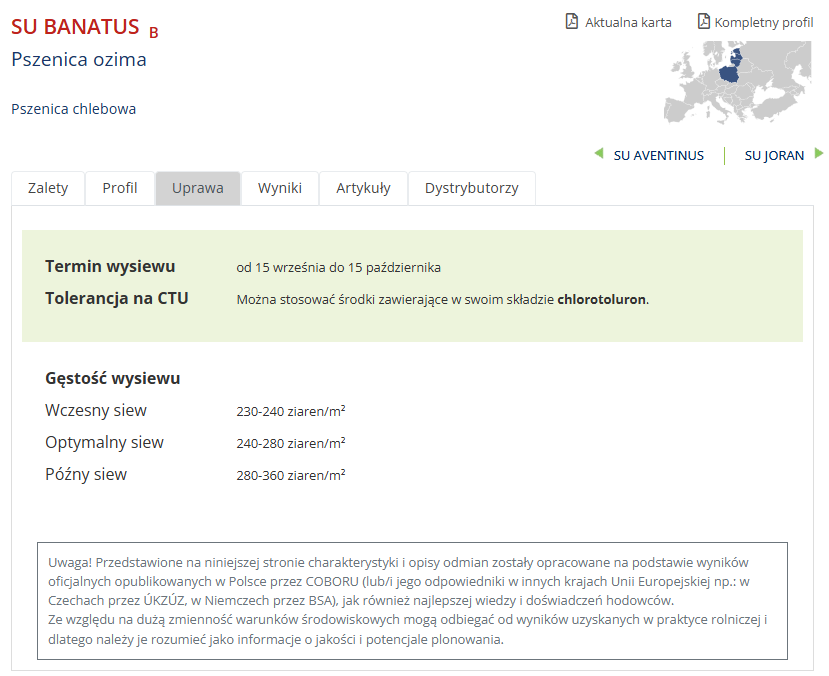Click the PDF icon beside Aktualna karta
This screenshot has width=829, height=676.
572,21
